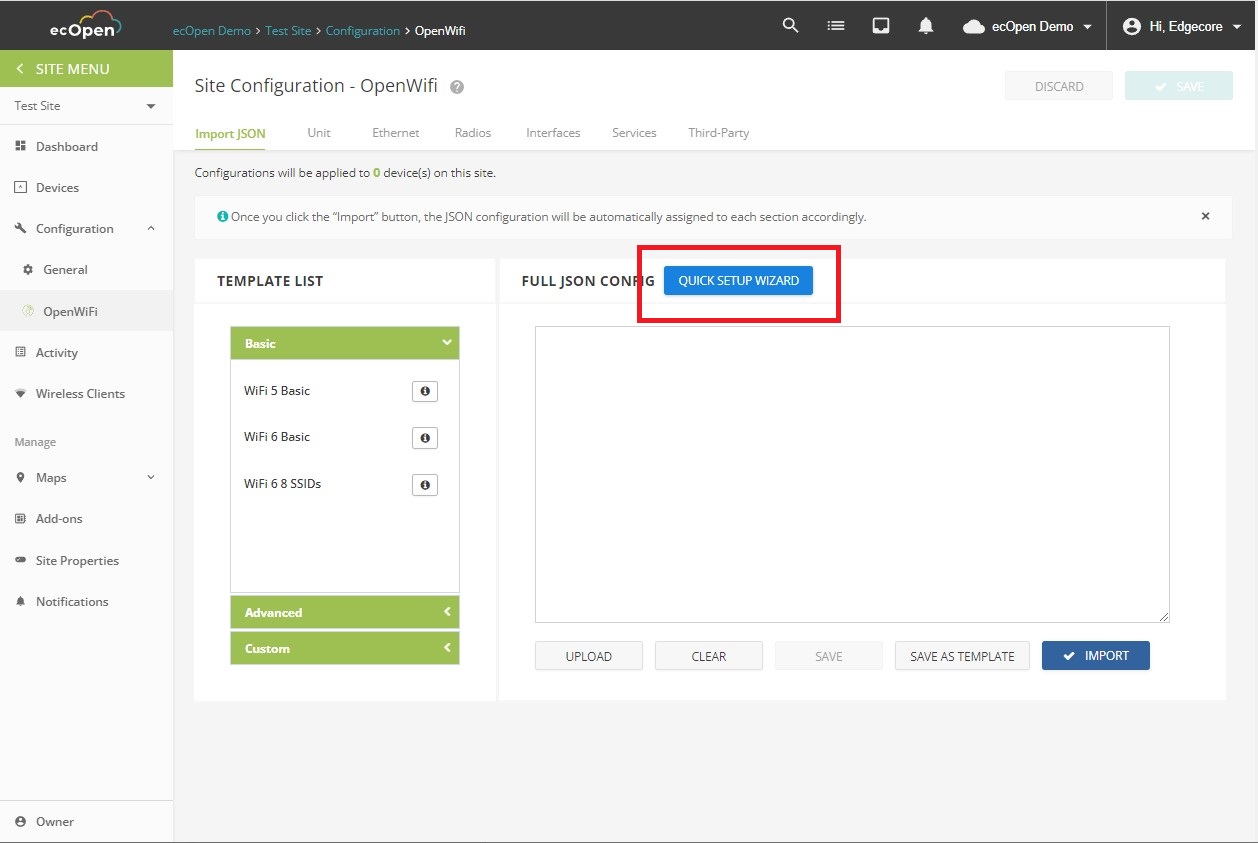Open the inbox tray icon

click(881, 26)
